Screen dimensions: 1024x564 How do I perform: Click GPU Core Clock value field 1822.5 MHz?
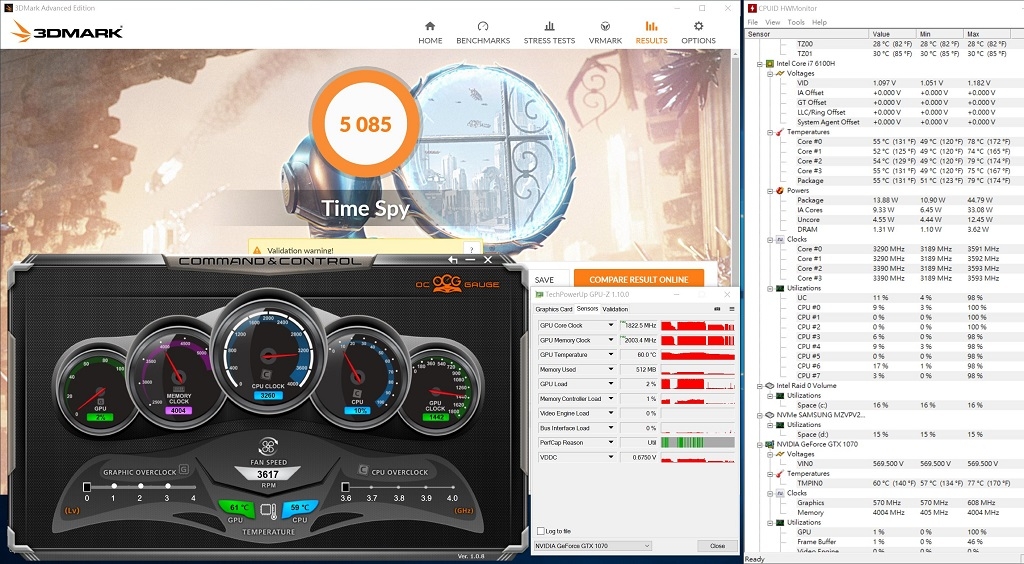pos(638,325)
